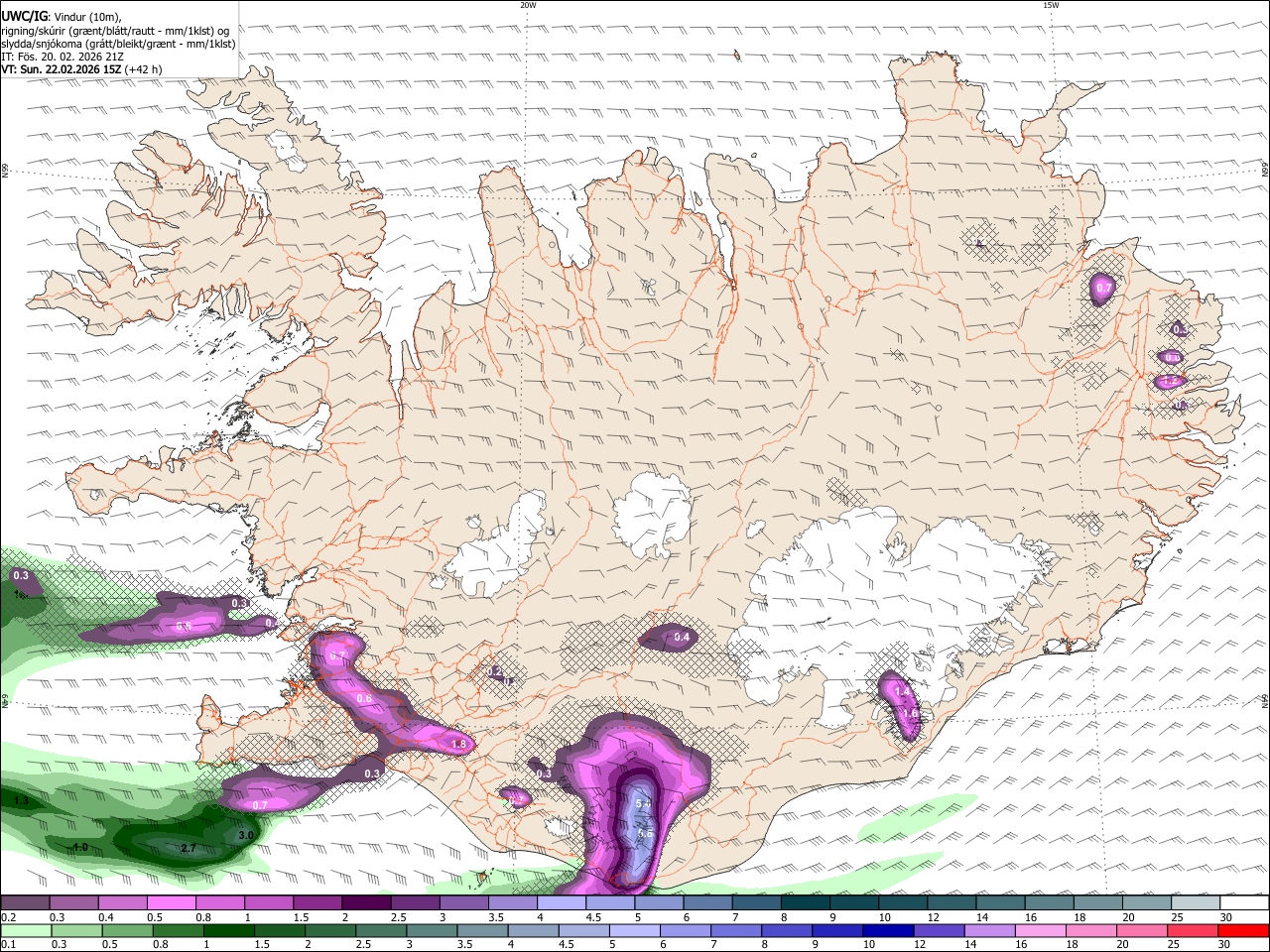Image resolution: width=1270 pixels, height=952 pixels.
Task: Click the Hofsjökull glacier white area
Action: coord(652,514)
